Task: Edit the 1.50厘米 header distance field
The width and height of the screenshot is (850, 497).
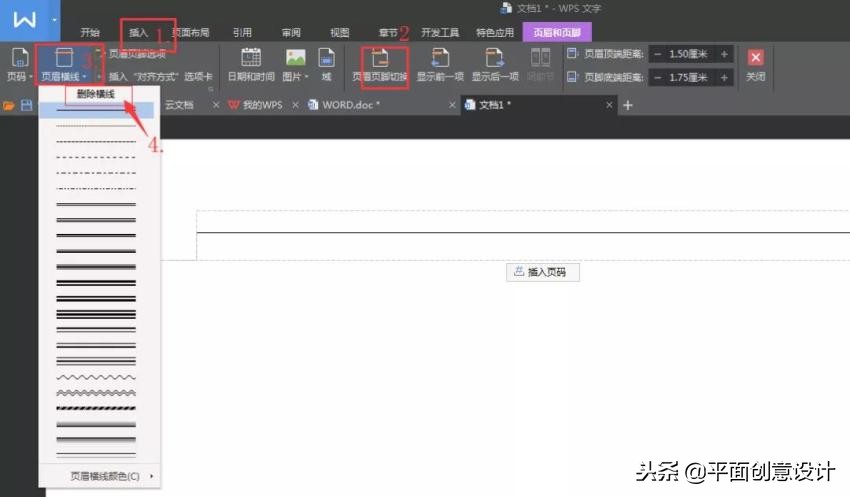Action: pos(688,54)
